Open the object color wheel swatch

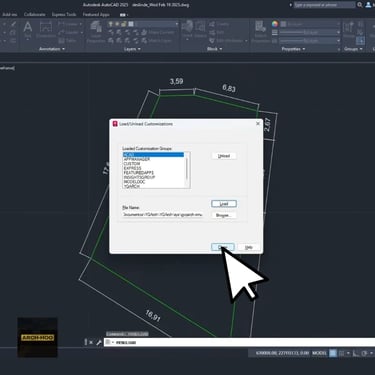(x=275, y=24)
